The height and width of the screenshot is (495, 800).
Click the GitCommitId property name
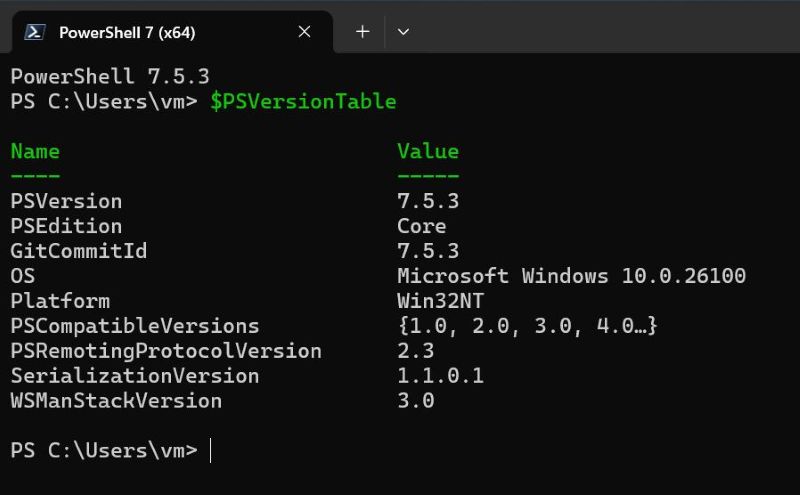tap(78, 251)
